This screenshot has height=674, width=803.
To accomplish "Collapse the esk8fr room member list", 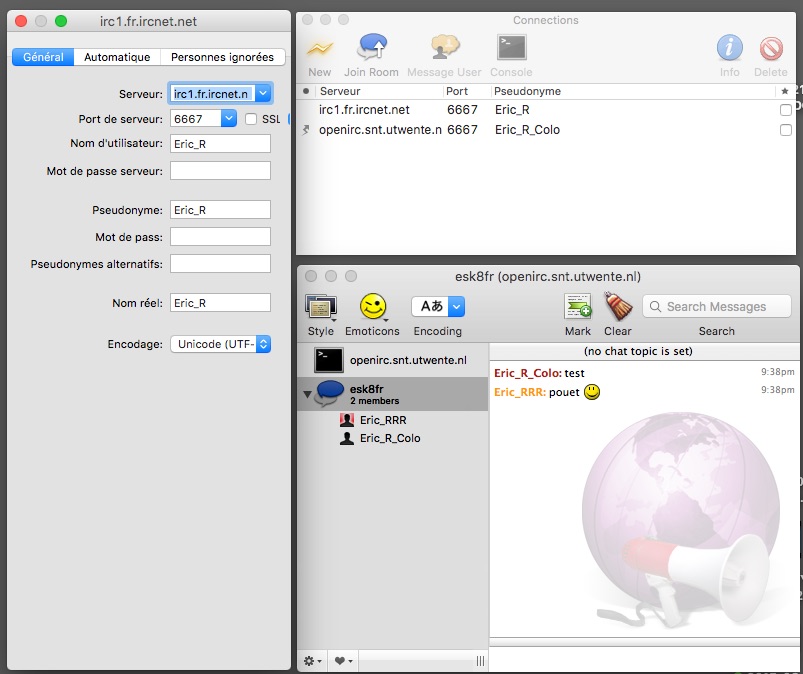I will tap(307, 394).
